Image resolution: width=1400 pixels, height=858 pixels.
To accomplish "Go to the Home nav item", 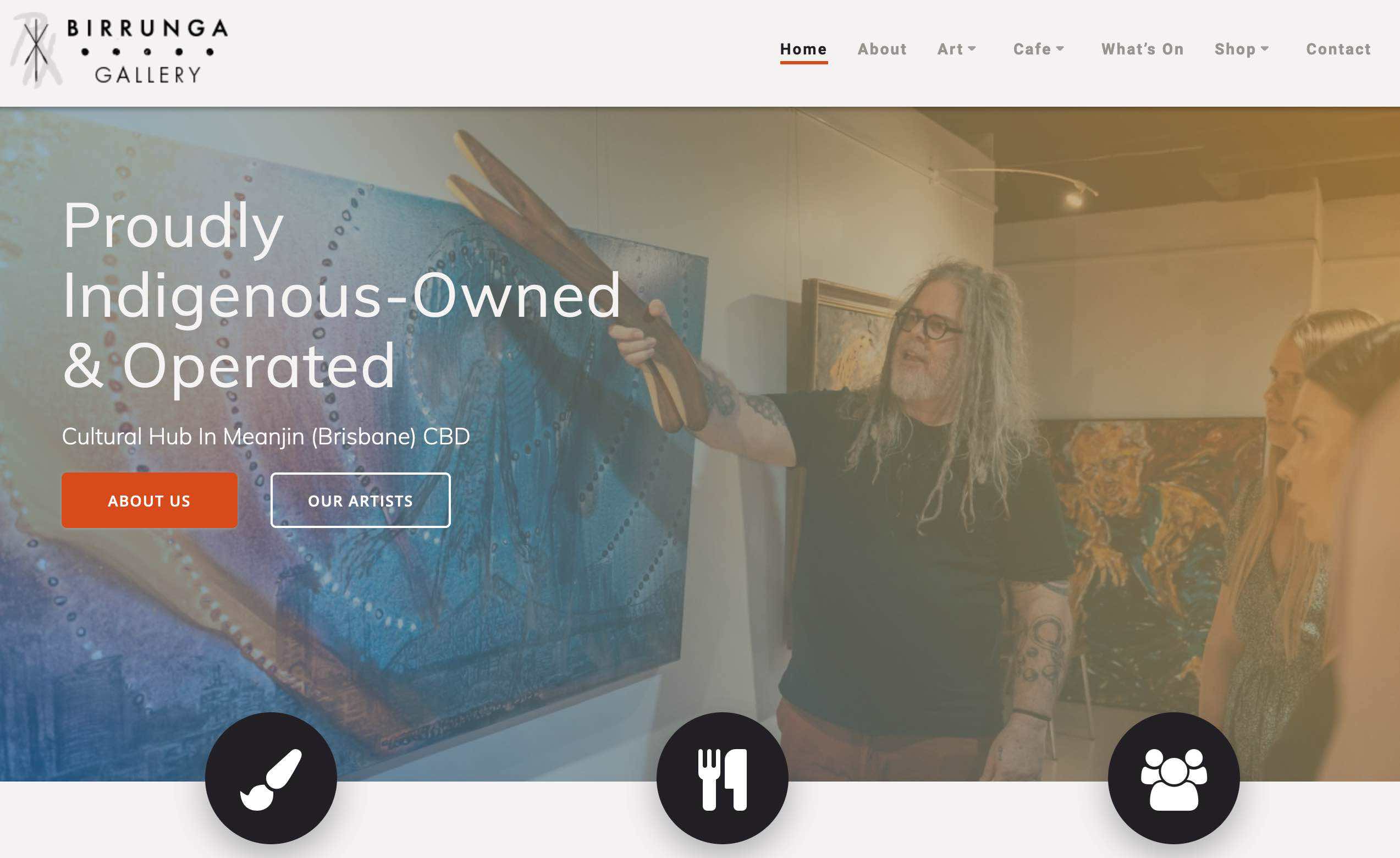I will [803, 50].
